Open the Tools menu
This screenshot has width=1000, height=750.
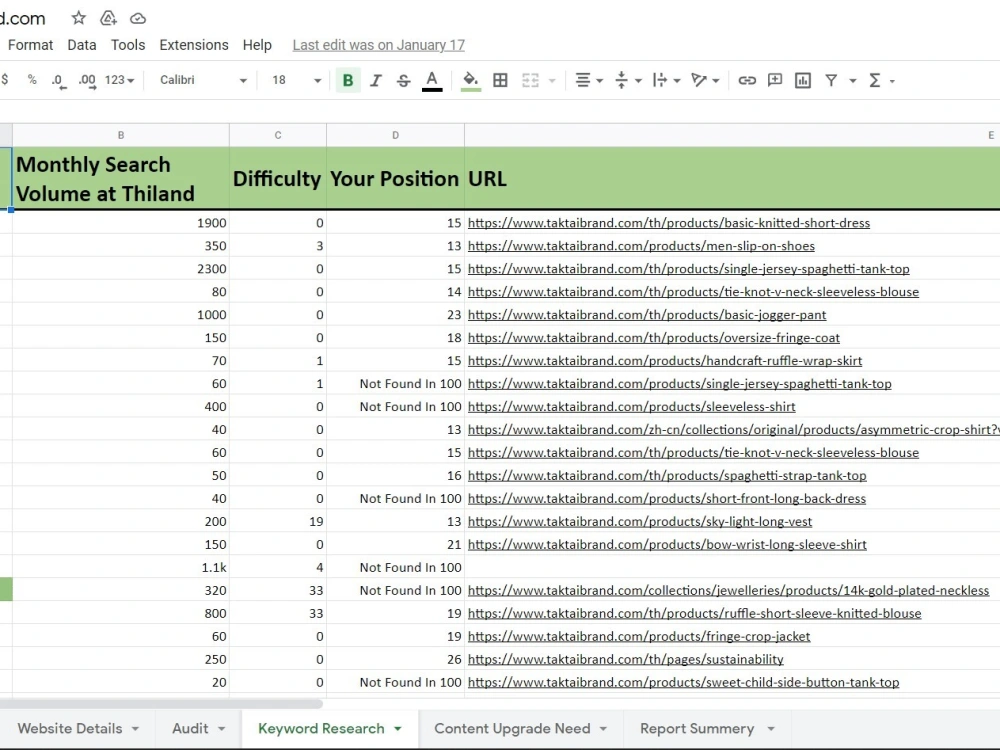tap(128, 45)
